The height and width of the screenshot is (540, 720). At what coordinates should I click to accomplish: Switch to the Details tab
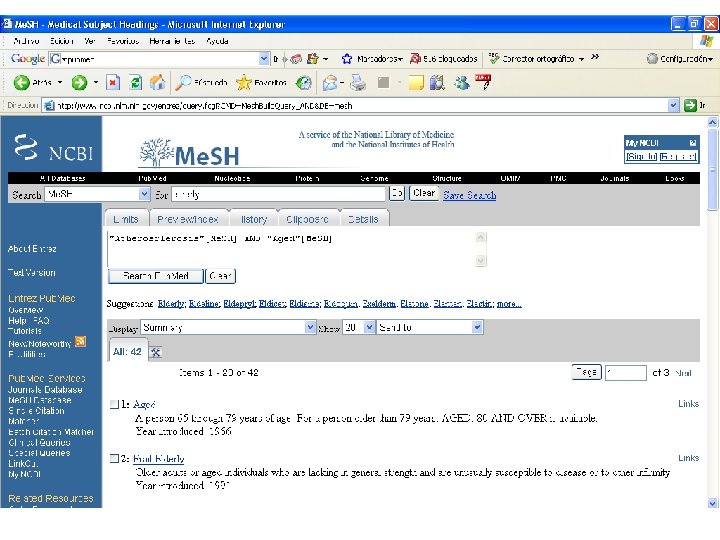pyautogui.click(x=363, y=219)
